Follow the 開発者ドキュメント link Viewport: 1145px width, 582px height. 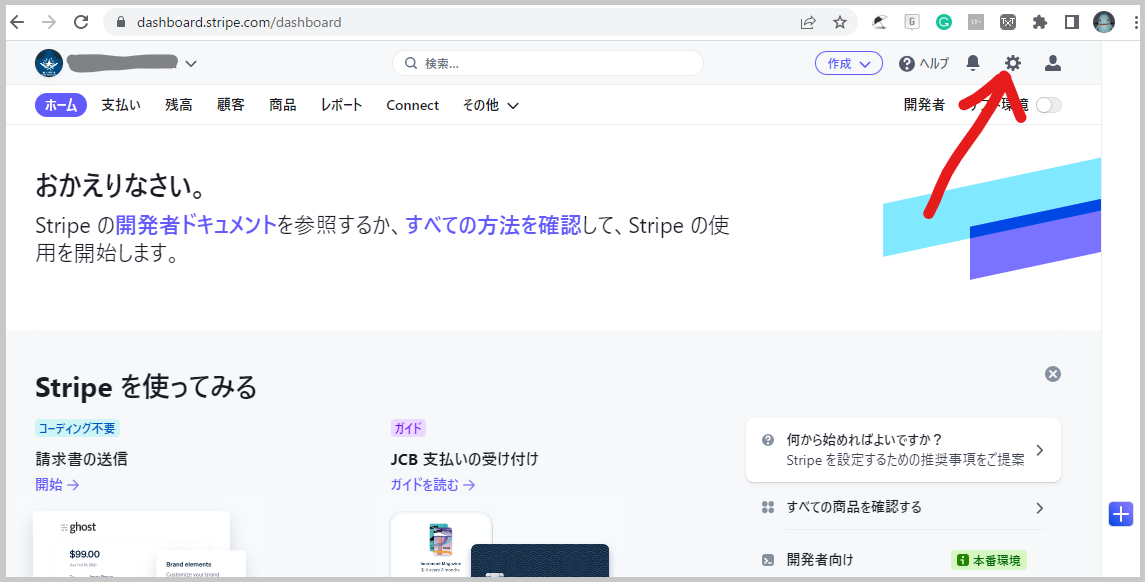click(x=196, y=224)
